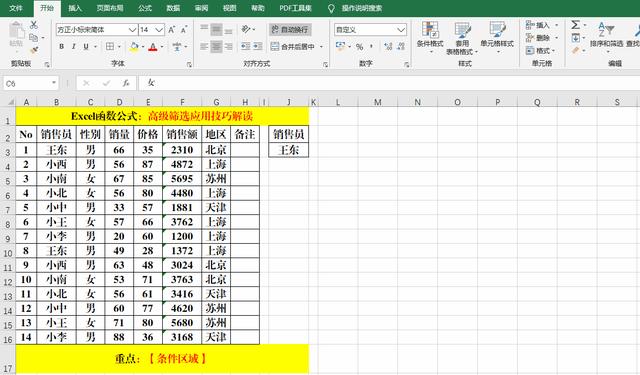Expand the 格式 cells dropdown

click(x=553, y=51)
